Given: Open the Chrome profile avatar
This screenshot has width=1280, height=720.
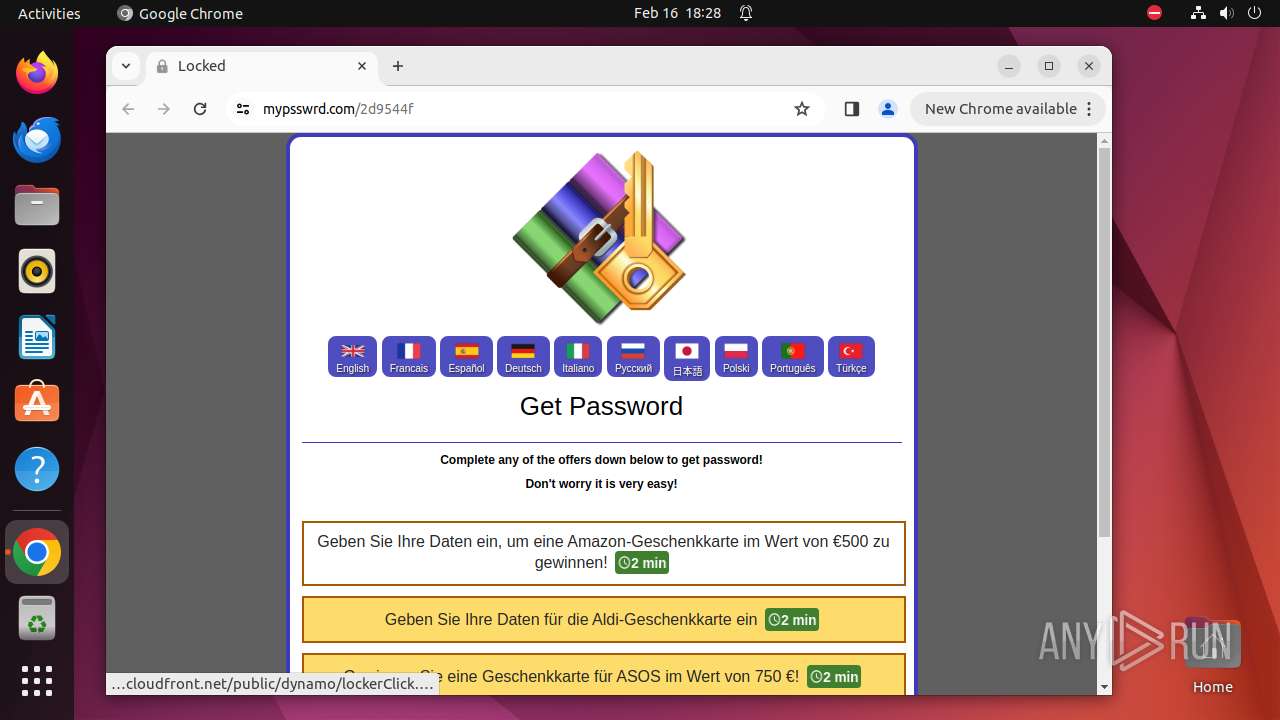Looking at the screenshot, I should pos(888,109).
